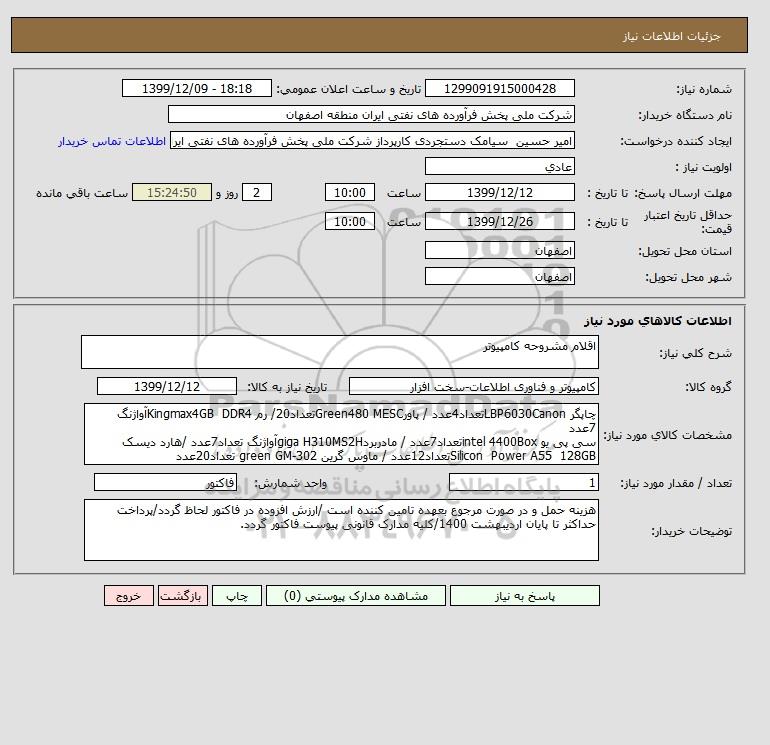
Task: Click the توضیحات خریدار text area
Action: 341,530
